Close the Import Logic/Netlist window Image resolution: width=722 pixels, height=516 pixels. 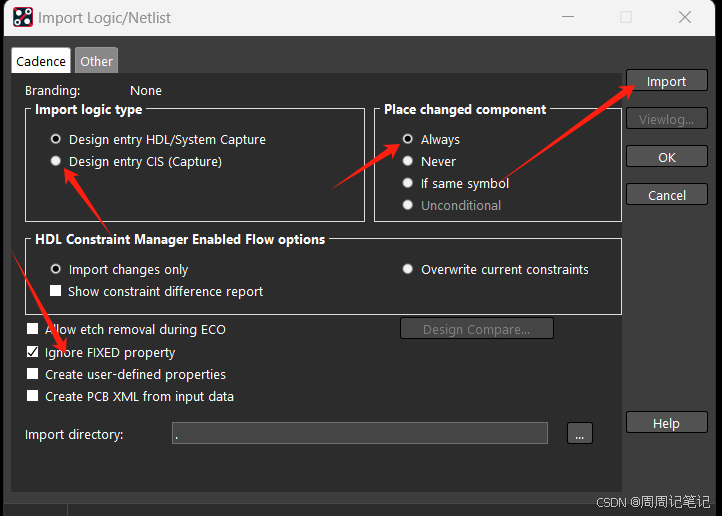(685, 17)
